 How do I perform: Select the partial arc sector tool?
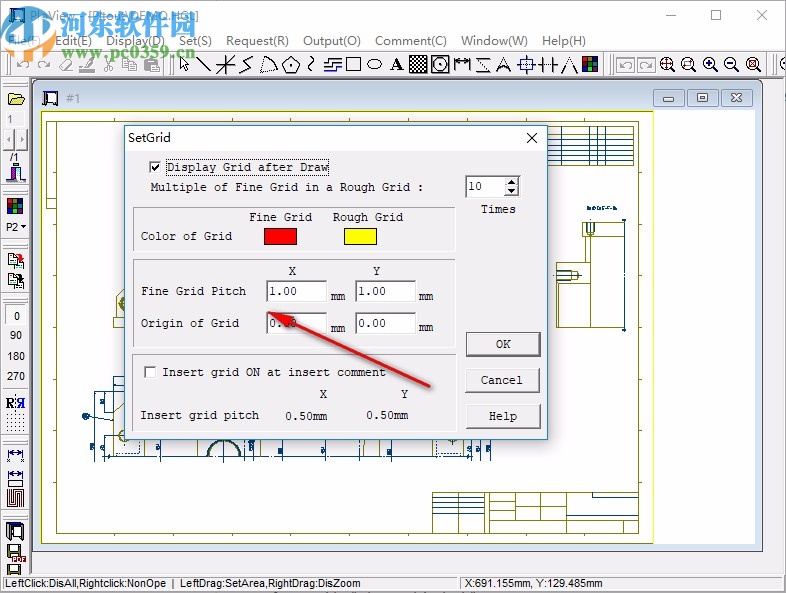click(x=269, y=64)
